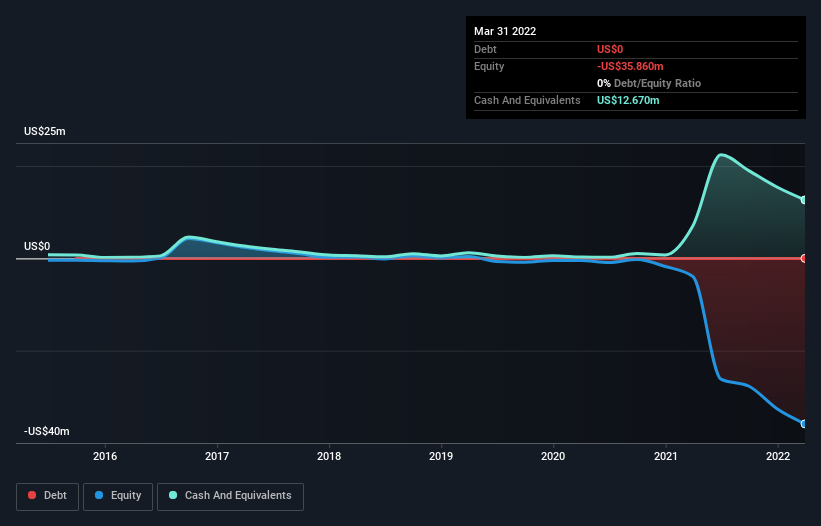Toggle Cash And Equivalents legend button
This screenshot has height=526, width=821.
pyautogui.click(x=230, y=496)
